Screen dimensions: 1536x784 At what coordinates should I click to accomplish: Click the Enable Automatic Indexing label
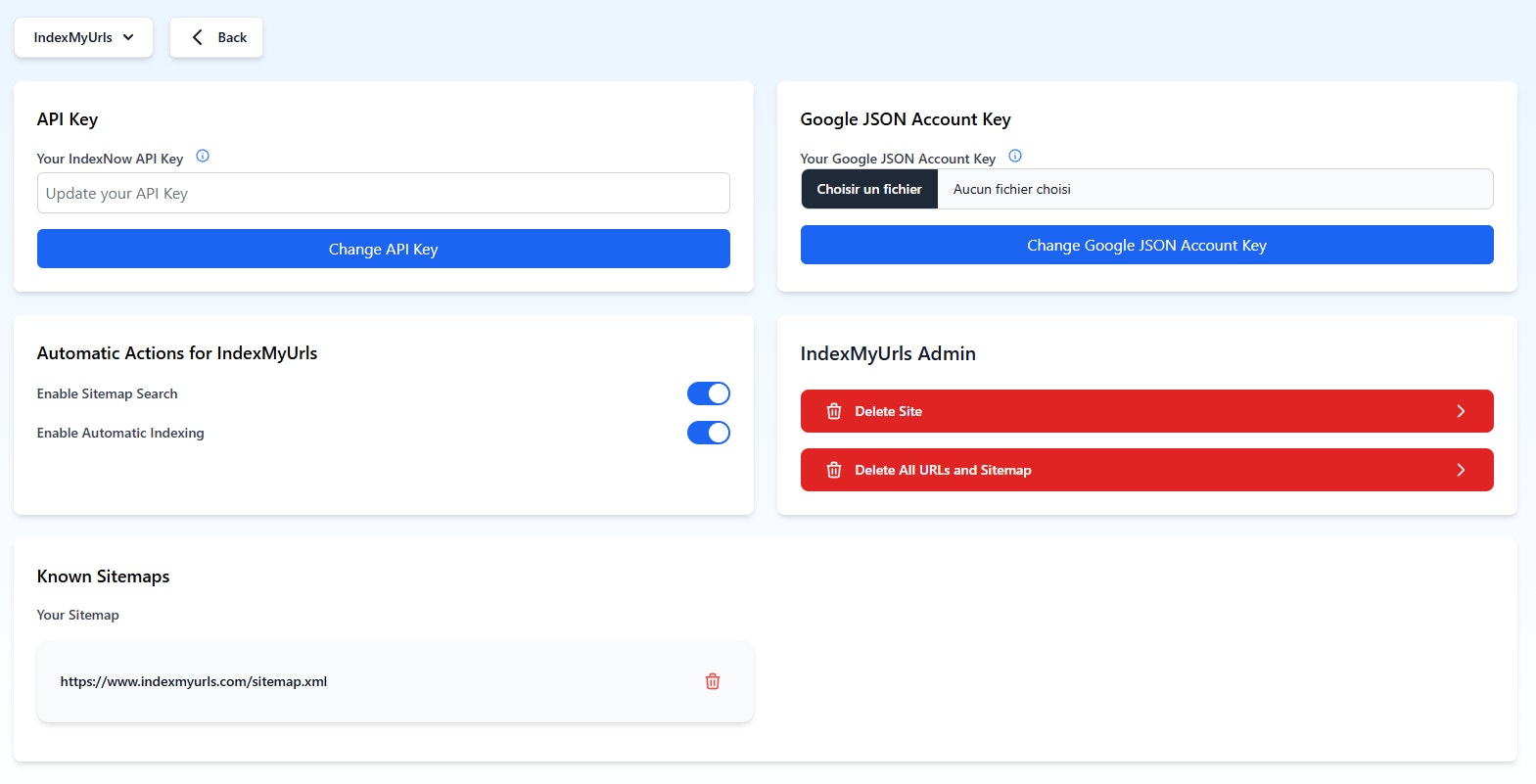point(120,433)
